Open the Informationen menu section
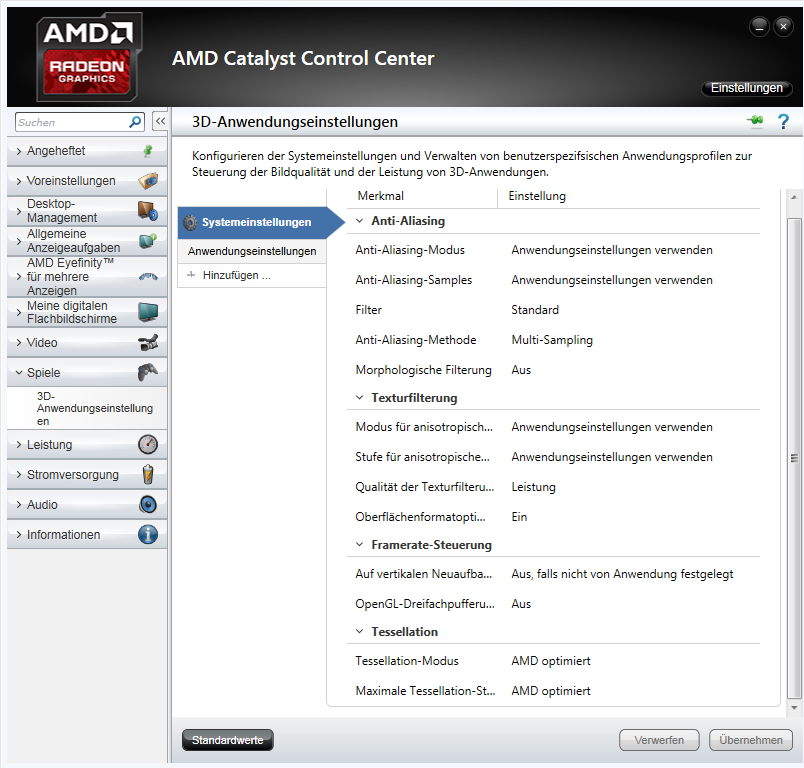 (87, 534)
